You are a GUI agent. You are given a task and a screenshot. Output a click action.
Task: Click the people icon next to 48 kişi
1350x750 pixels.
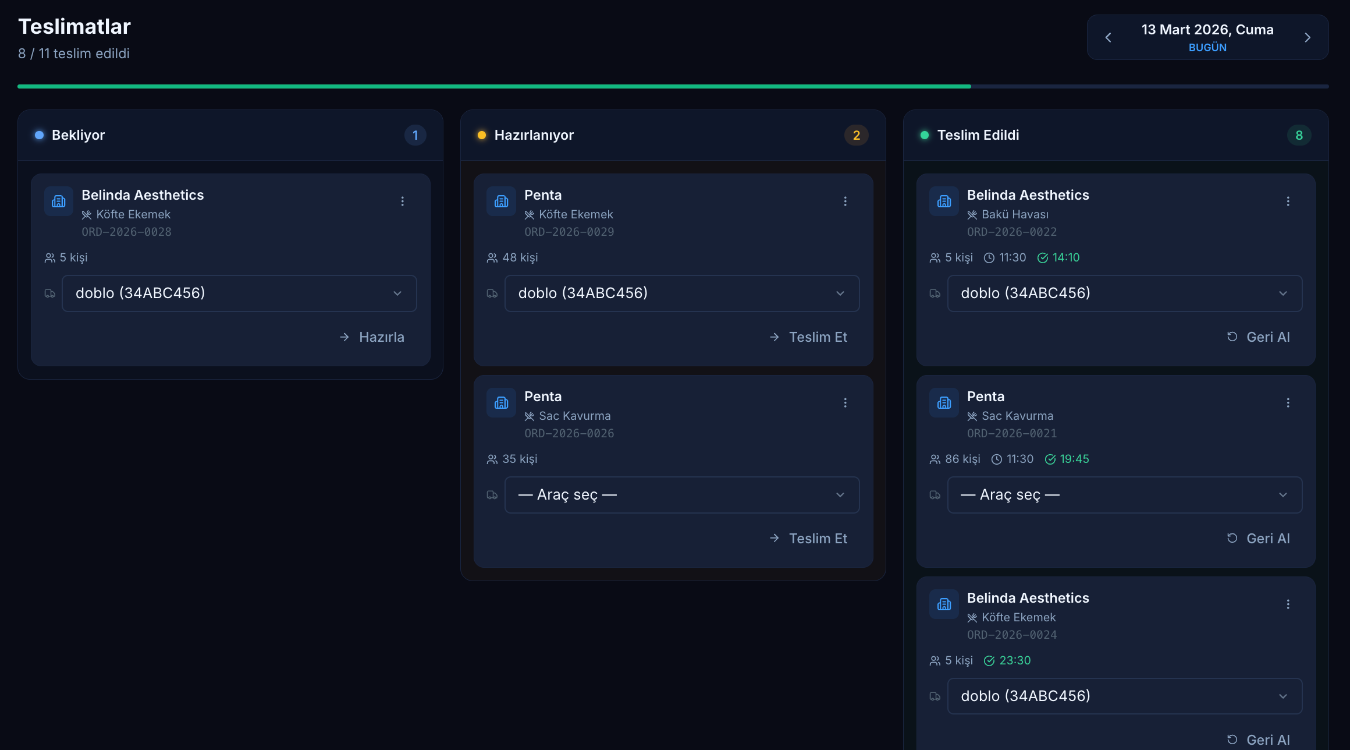coord(492,258)
